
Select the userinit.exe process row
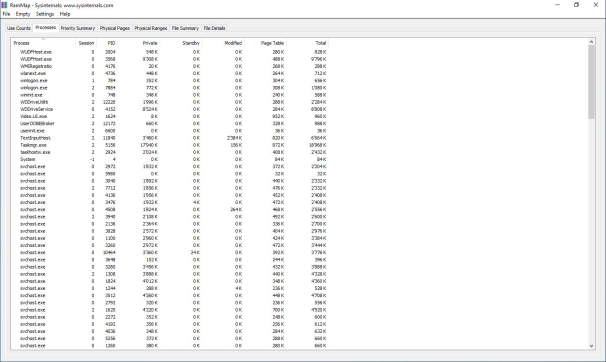170,131
